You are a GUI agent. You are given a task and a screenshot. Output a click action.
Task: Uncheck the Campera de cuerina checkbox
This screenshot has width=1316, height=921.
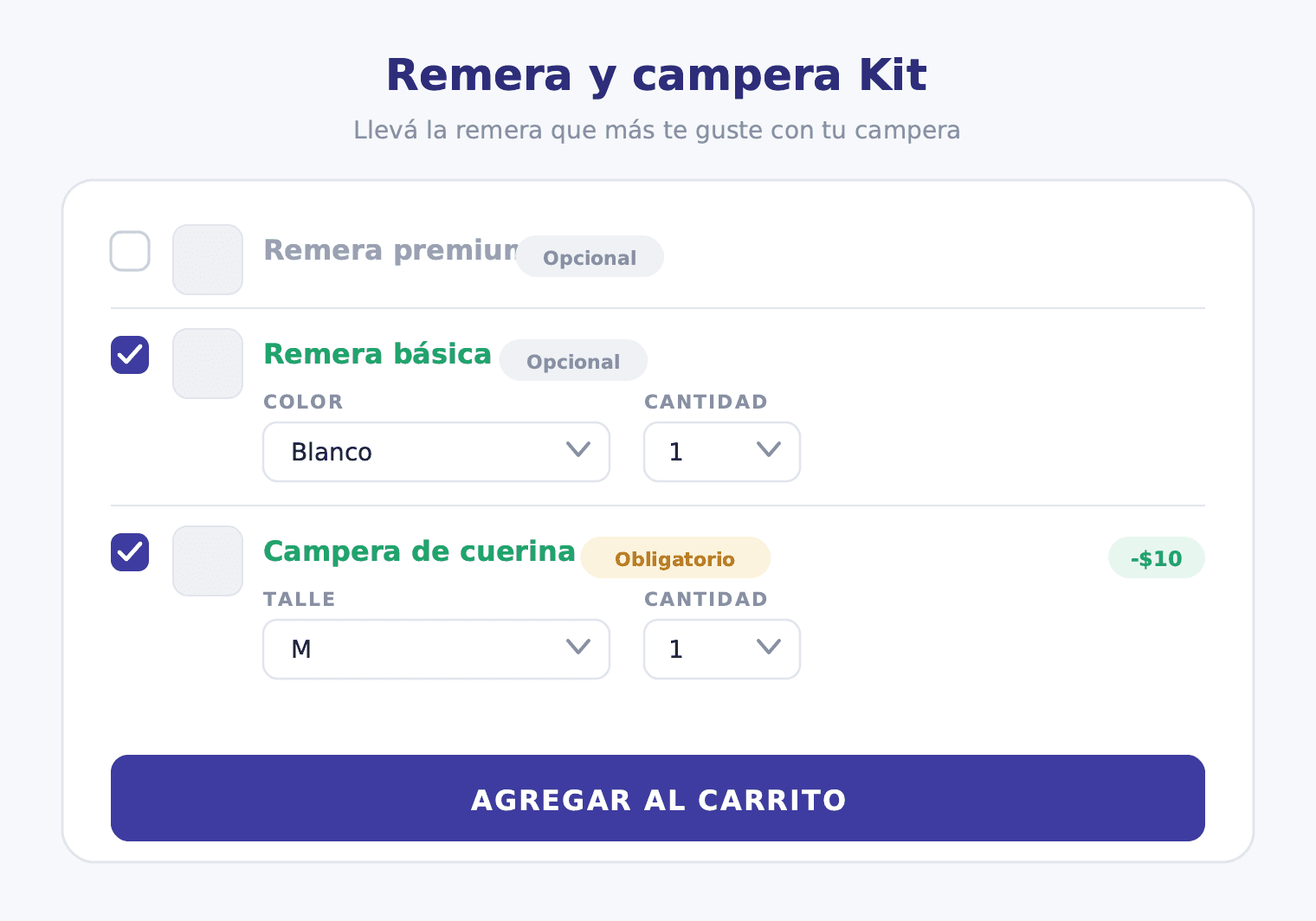coord(130,552)
